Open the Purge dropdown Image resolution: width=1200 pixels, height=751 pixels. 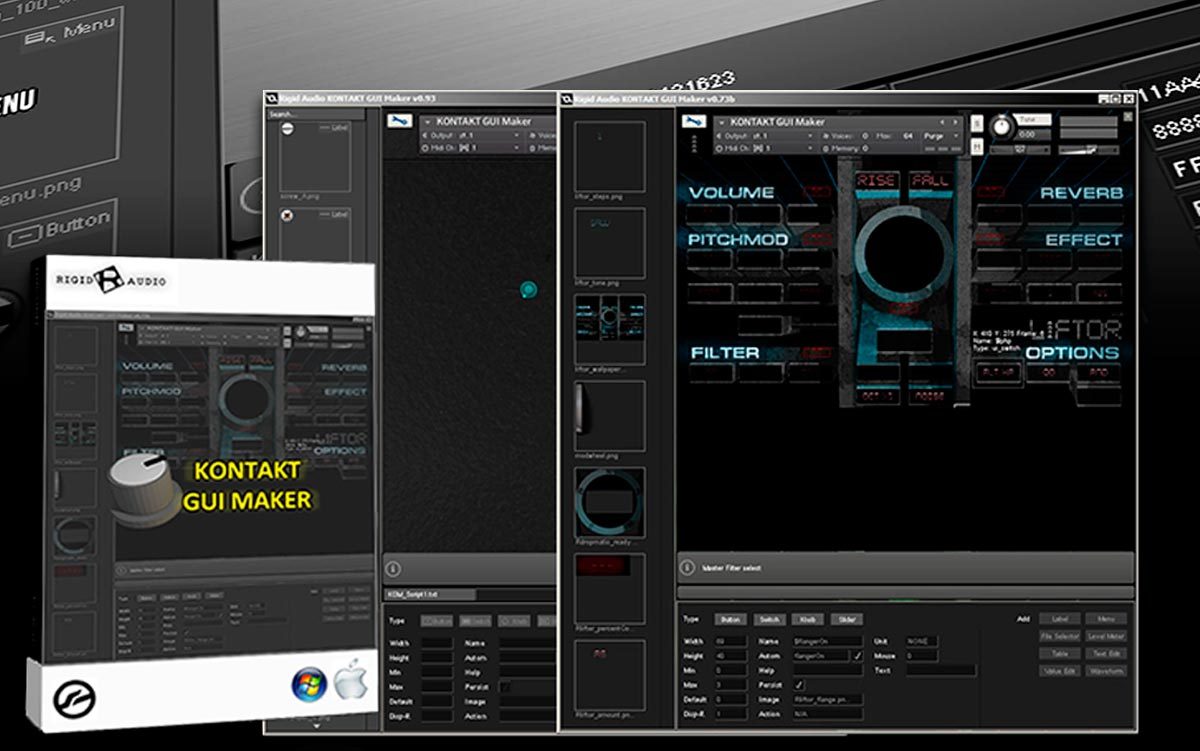(x=941, y=135)
